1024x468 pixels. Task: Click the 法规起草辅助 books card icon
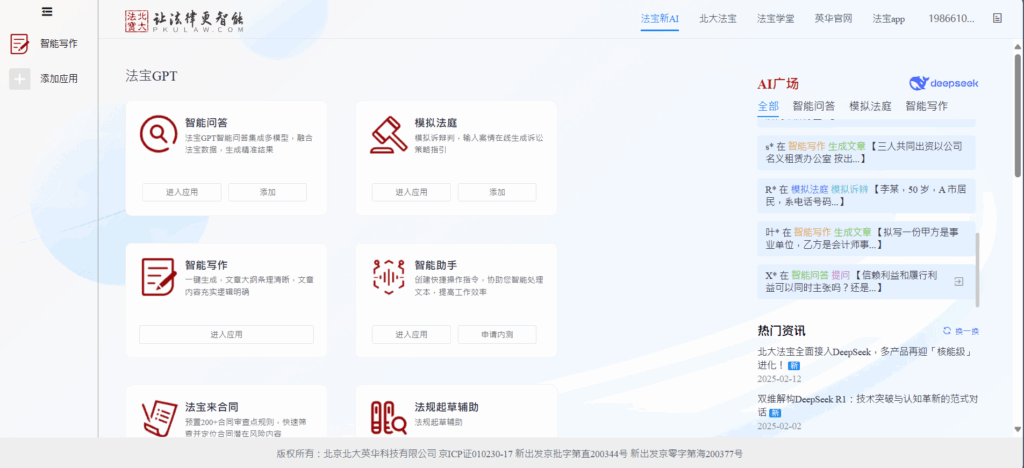tap(389, 418)
